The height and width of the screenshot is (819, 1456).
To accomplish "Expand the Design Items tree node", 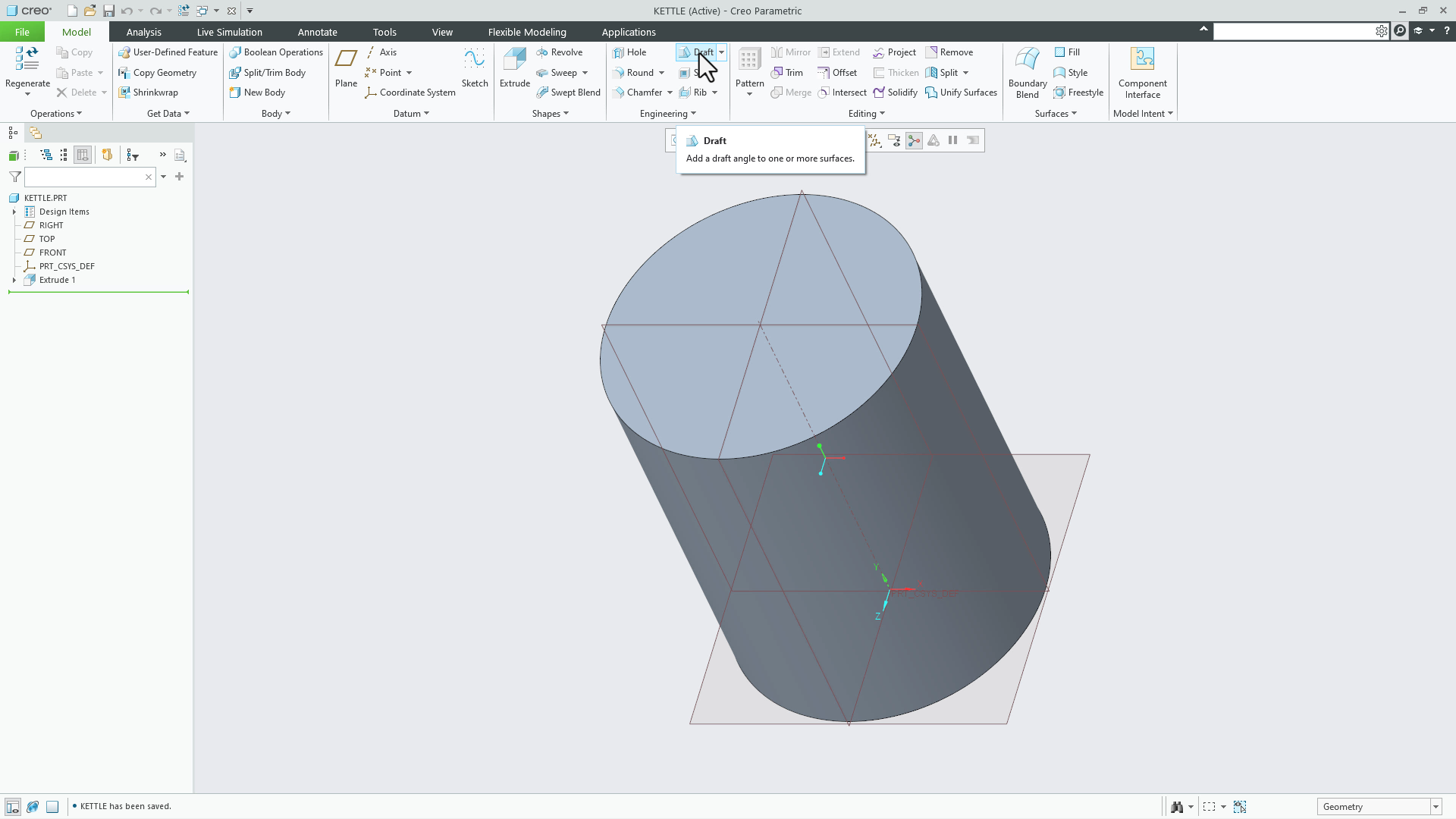I will tap(14, 212).
